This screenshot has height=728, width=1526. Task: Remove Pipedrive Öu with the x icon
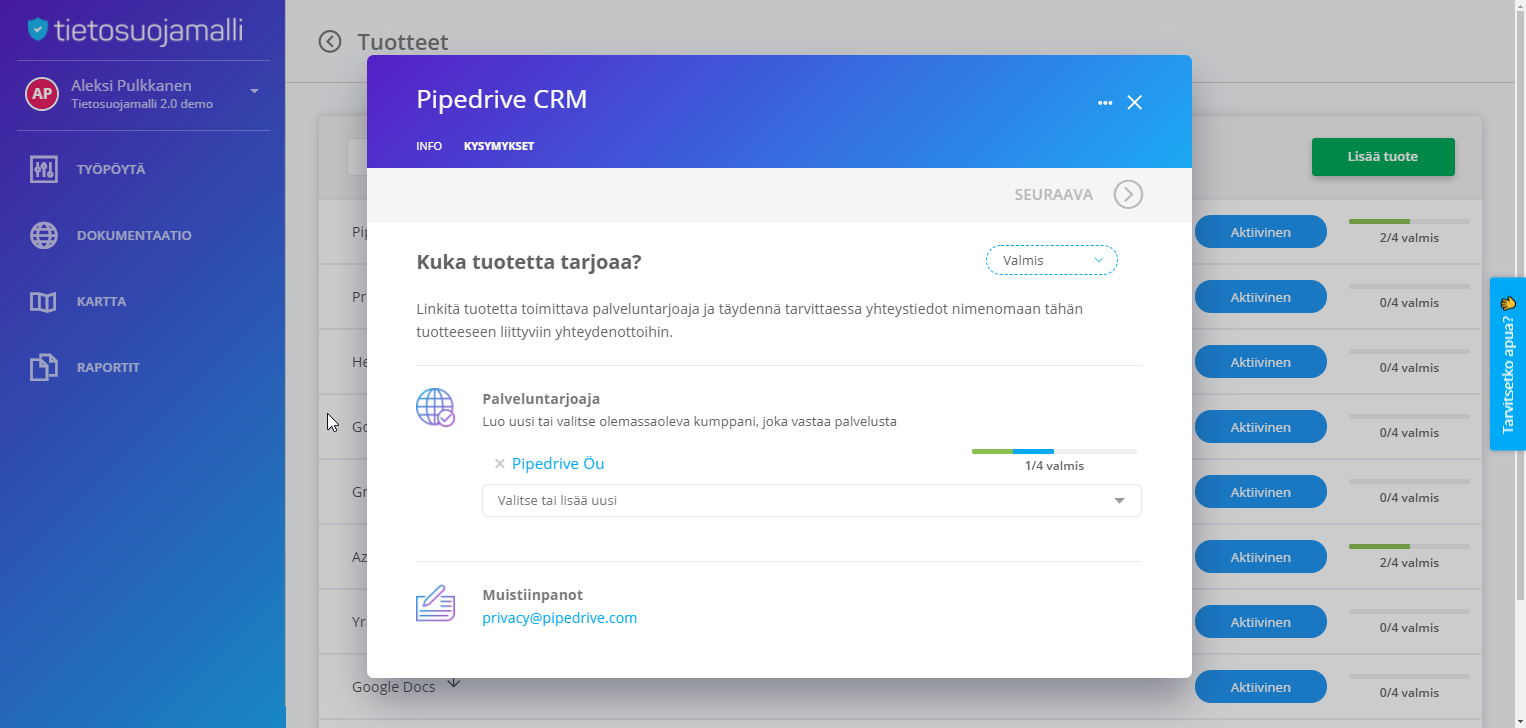click(499, 464)
